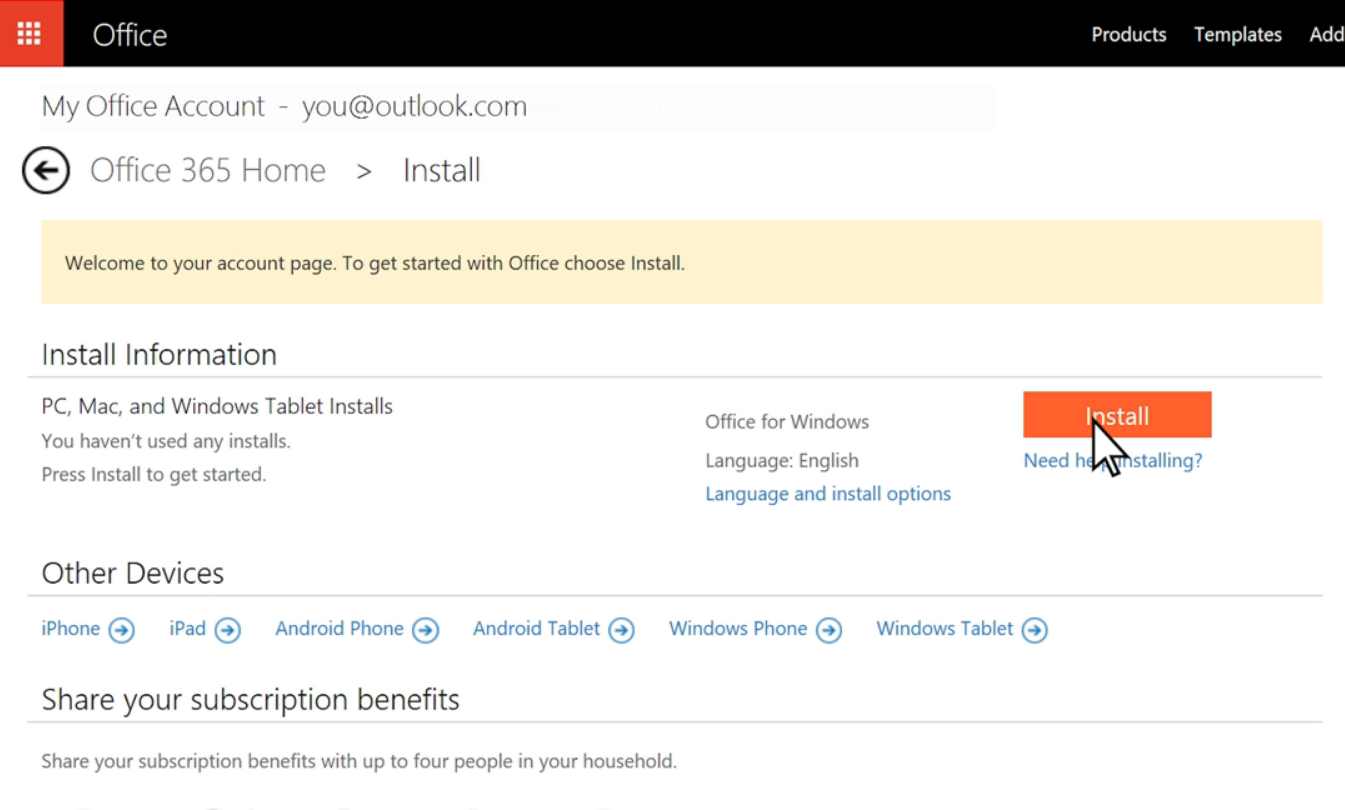Click the My Office Account heading
This screenshot has height=810, width=1345.
(x=153, y=106)
